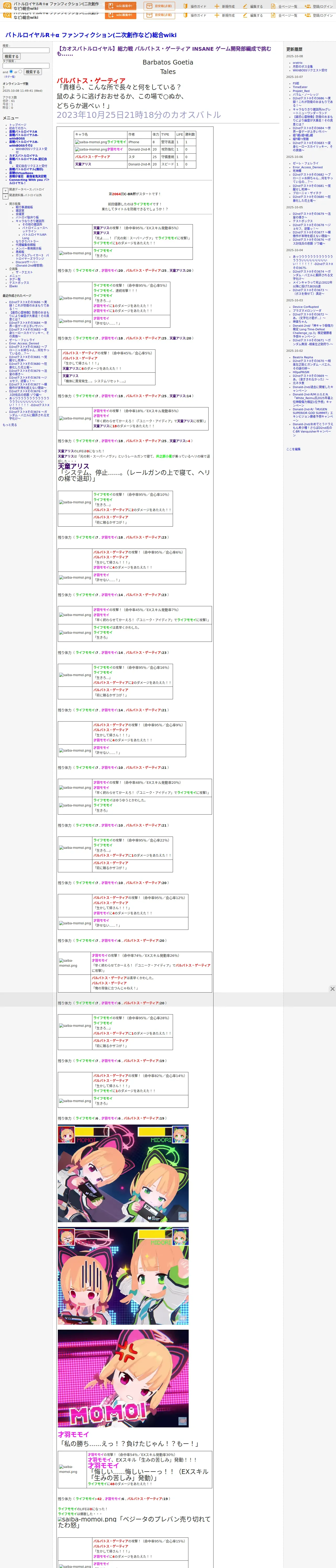Image resolution: width=336 pixels, height=1568 pixels.
Task: Open ザ・クエスト under 企画集
Action: [x=24, y=273]
